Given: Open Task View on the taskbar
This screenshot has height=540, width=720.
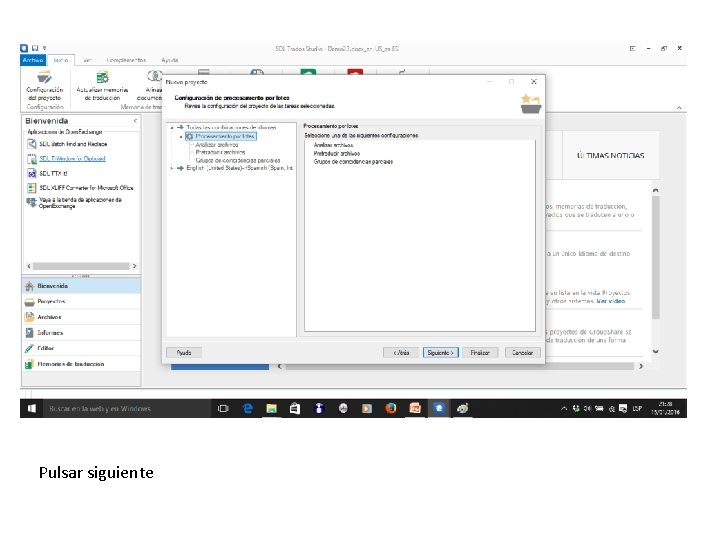Looking at the screenshot, I should pos(223,408).
